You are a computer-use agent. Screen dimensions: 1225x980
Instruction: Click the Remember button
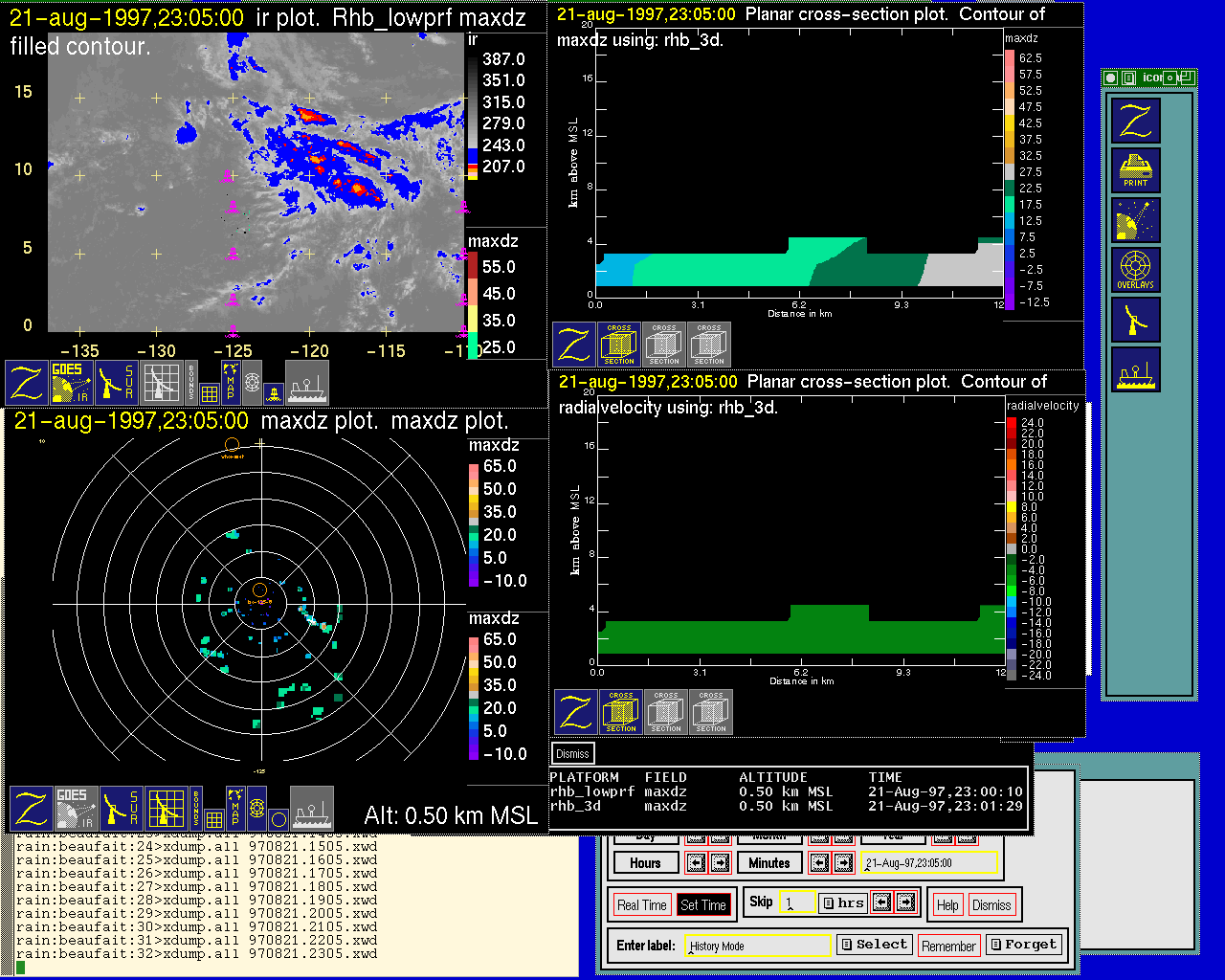click(x=948, y=947)
